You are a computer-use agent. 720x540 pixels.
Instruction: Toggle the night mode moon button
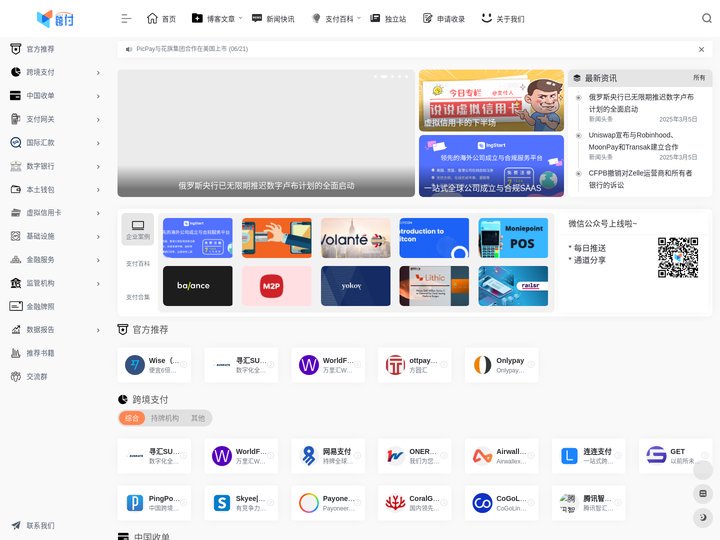click(x=703, y=517)
